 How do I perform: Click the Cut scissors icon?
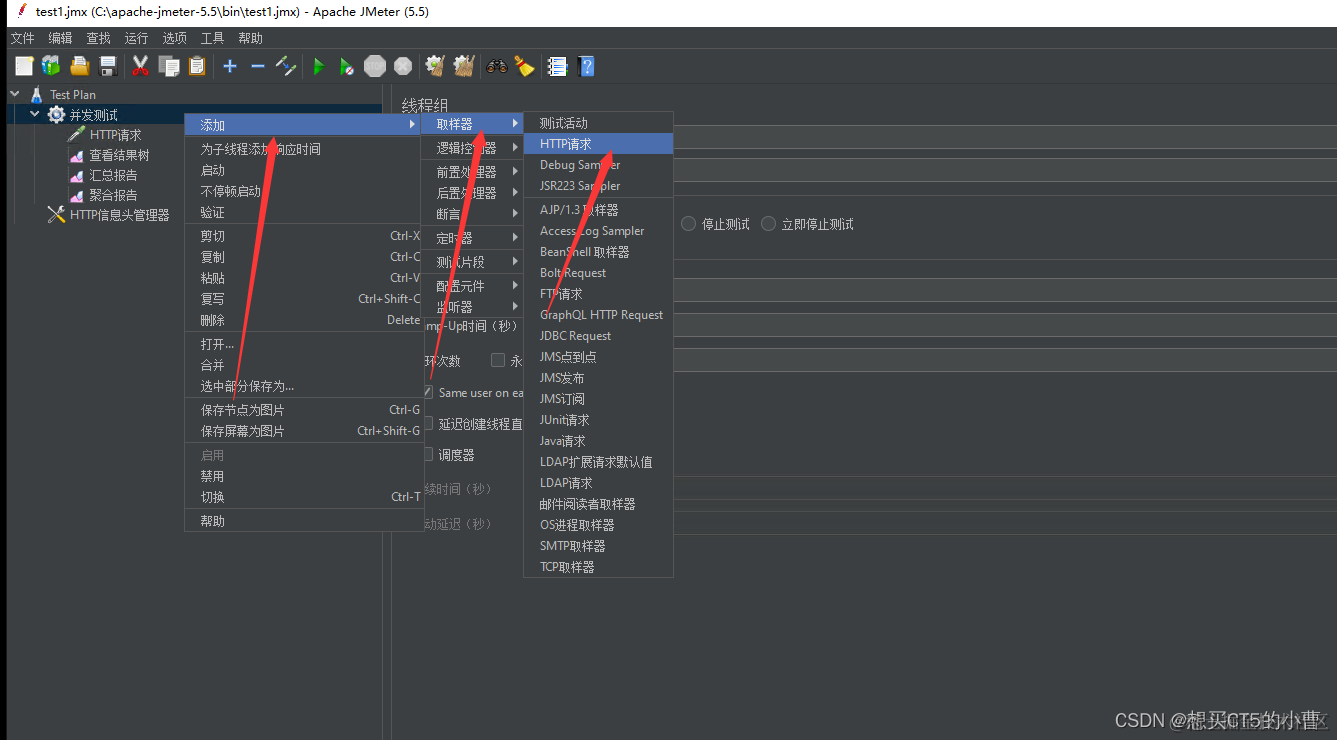(x=140, y=66)
